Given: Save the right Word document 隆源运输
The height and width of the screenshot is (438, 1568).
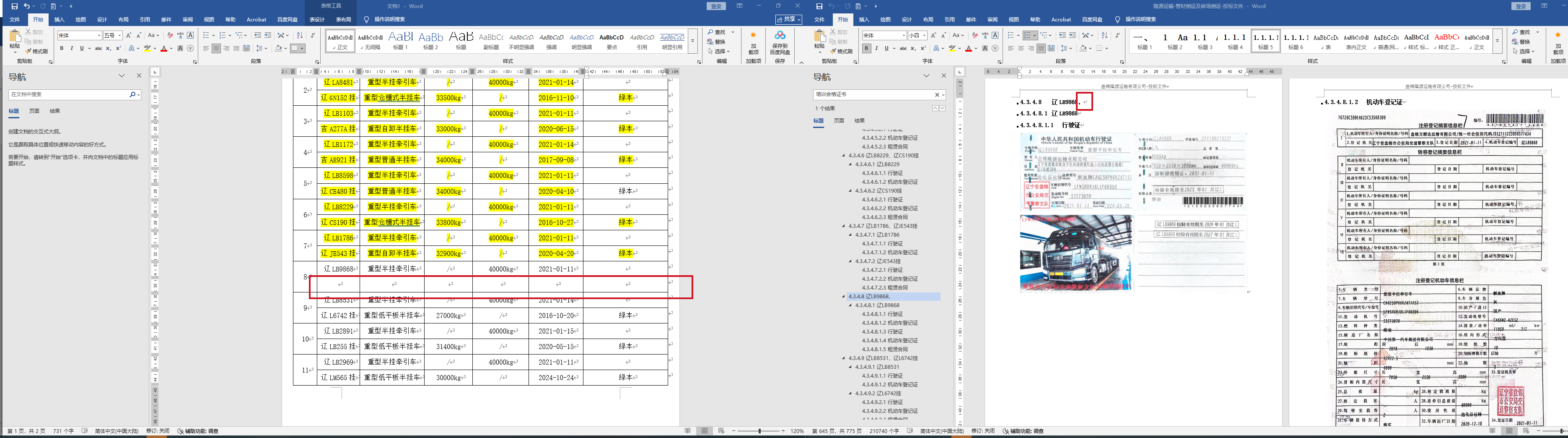Looking at the screenshot, I should click(x=819, y=6).
